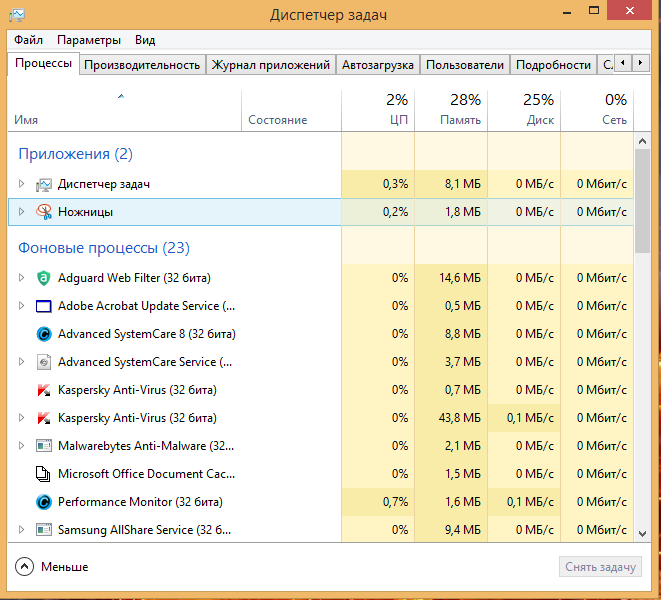
Task: Click the 0,7% CPU value
Action: point(395,502)
